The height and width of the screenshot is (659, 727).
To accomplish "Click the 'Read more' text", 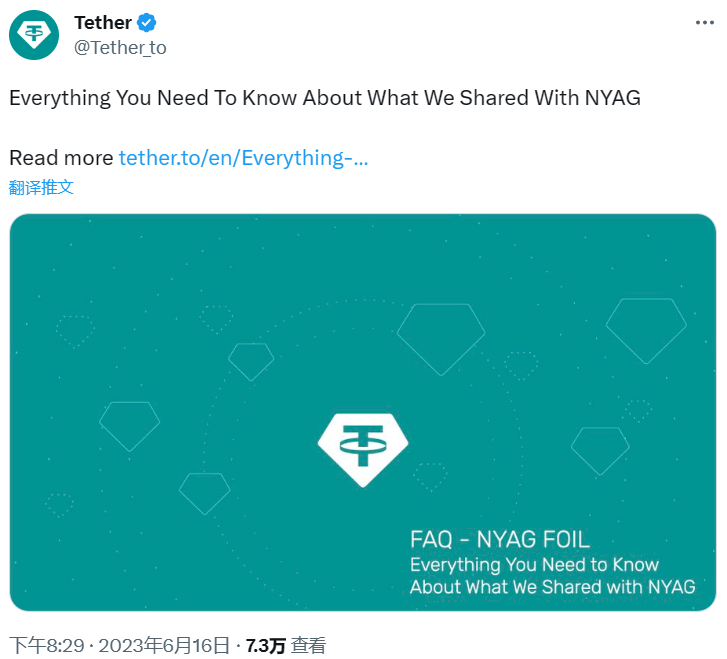I will 61,158.
